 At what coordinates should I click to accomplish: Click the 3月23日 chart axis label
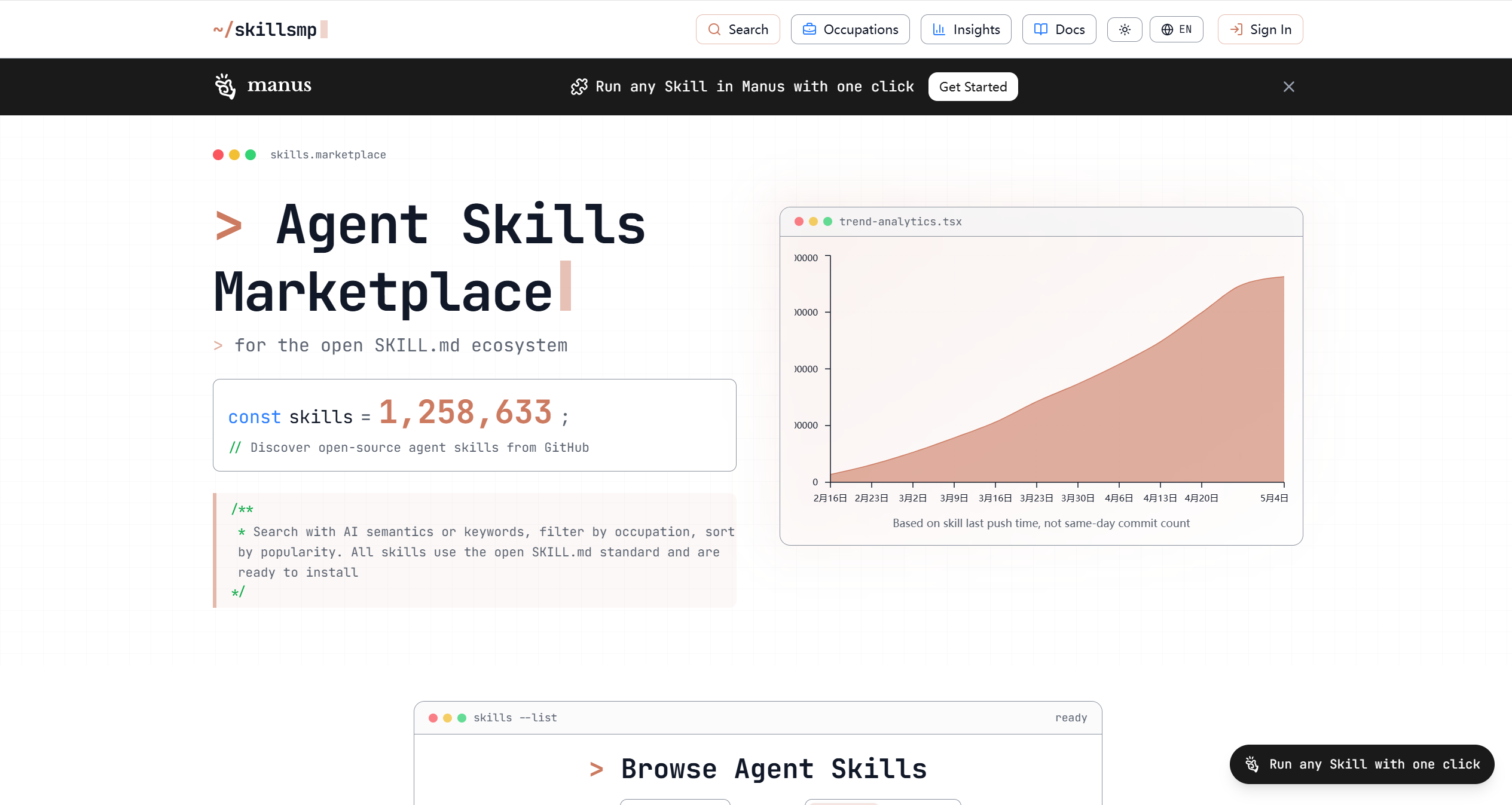[1037, 498]
